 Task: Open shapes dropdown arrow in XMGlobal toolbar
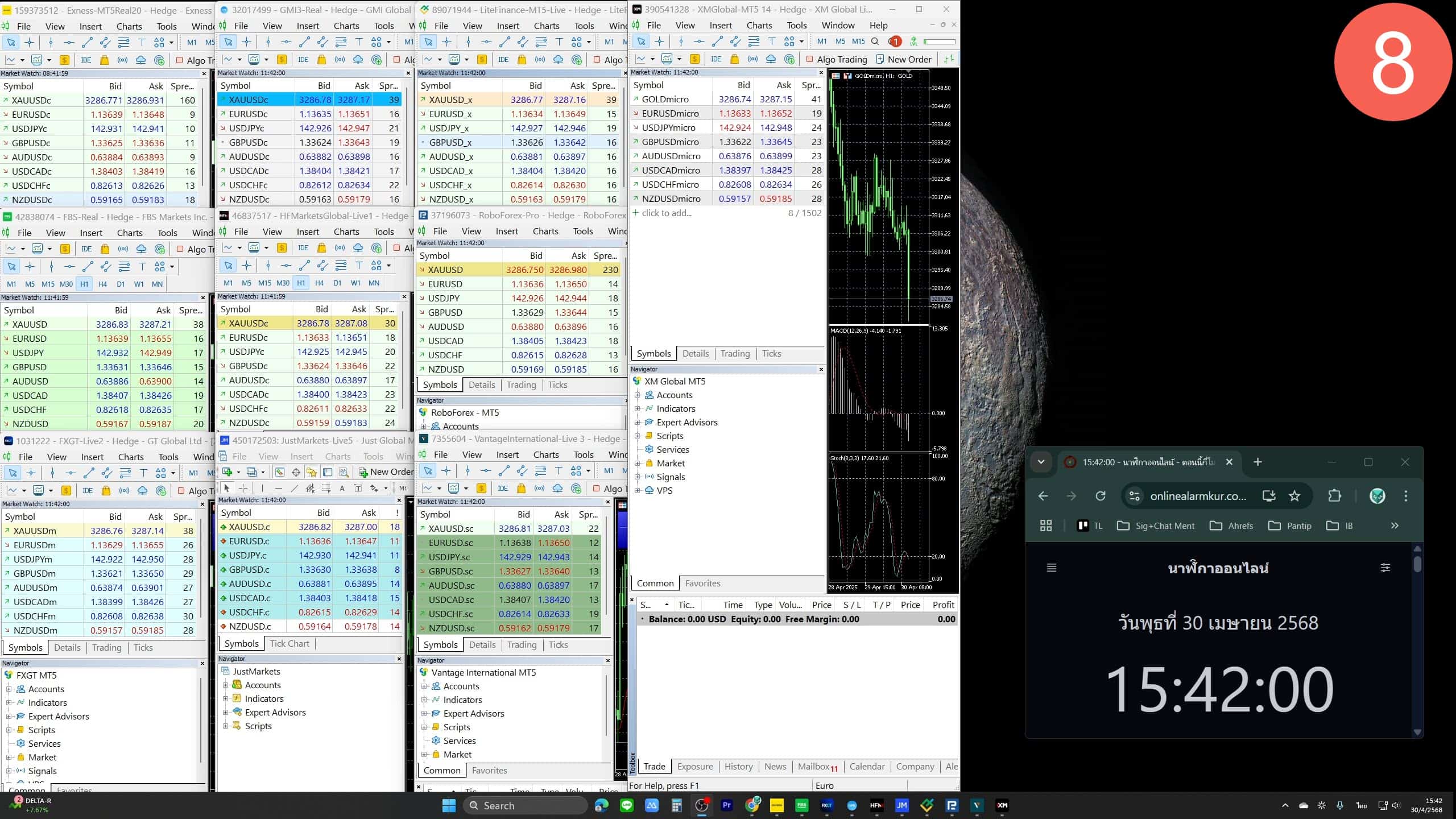pos(801,42)
